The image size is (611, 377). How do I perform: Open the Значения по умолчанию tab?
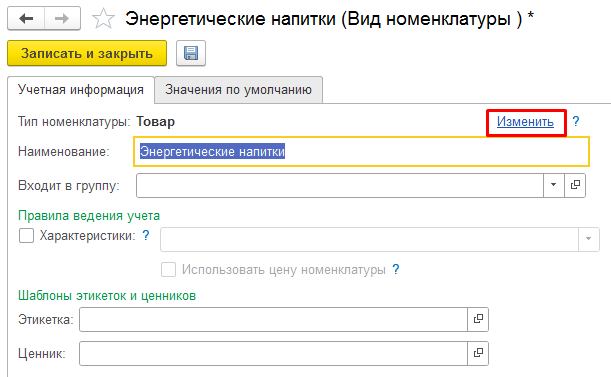(x=238, y=90)
